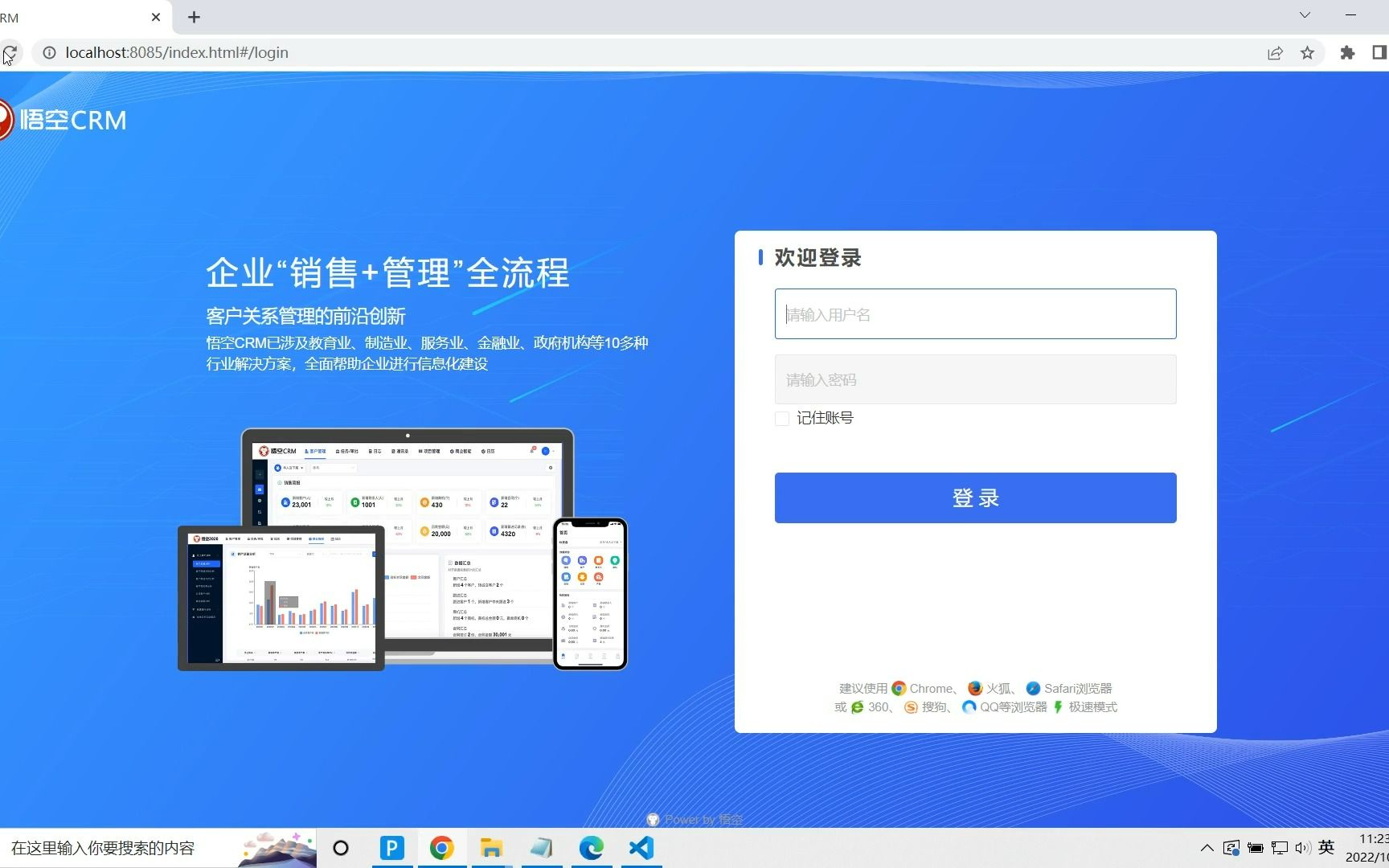Switch the 英 input method indicator
This screenshot has height=868, width=1389.
pos(1327,847)
